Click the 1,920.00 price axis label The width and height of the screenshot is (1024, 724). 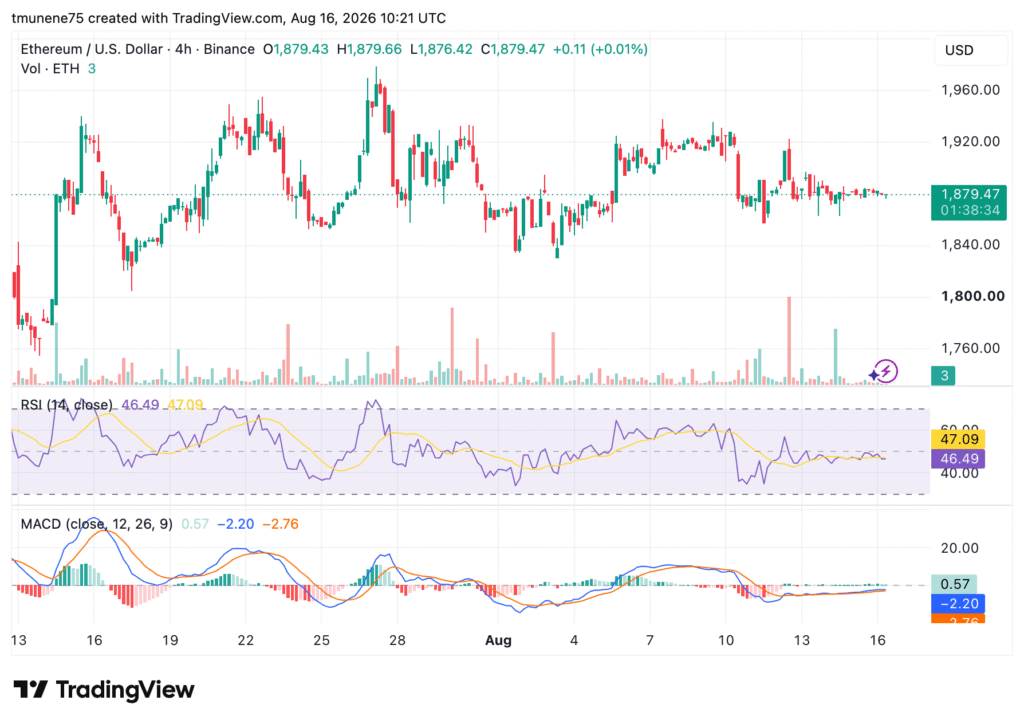[x=970, y=142]
